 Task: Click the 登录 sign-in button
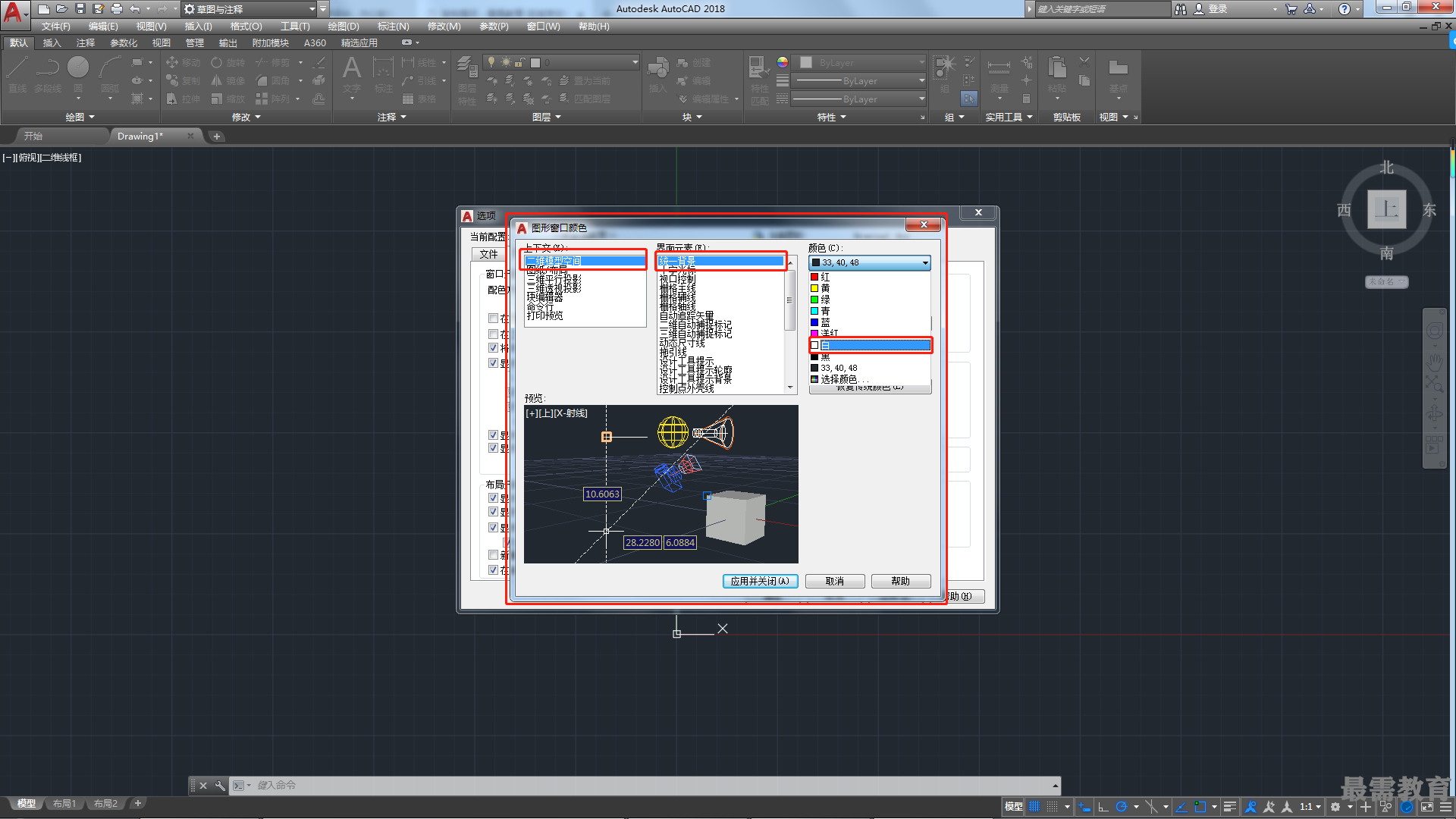point(1210,9)
